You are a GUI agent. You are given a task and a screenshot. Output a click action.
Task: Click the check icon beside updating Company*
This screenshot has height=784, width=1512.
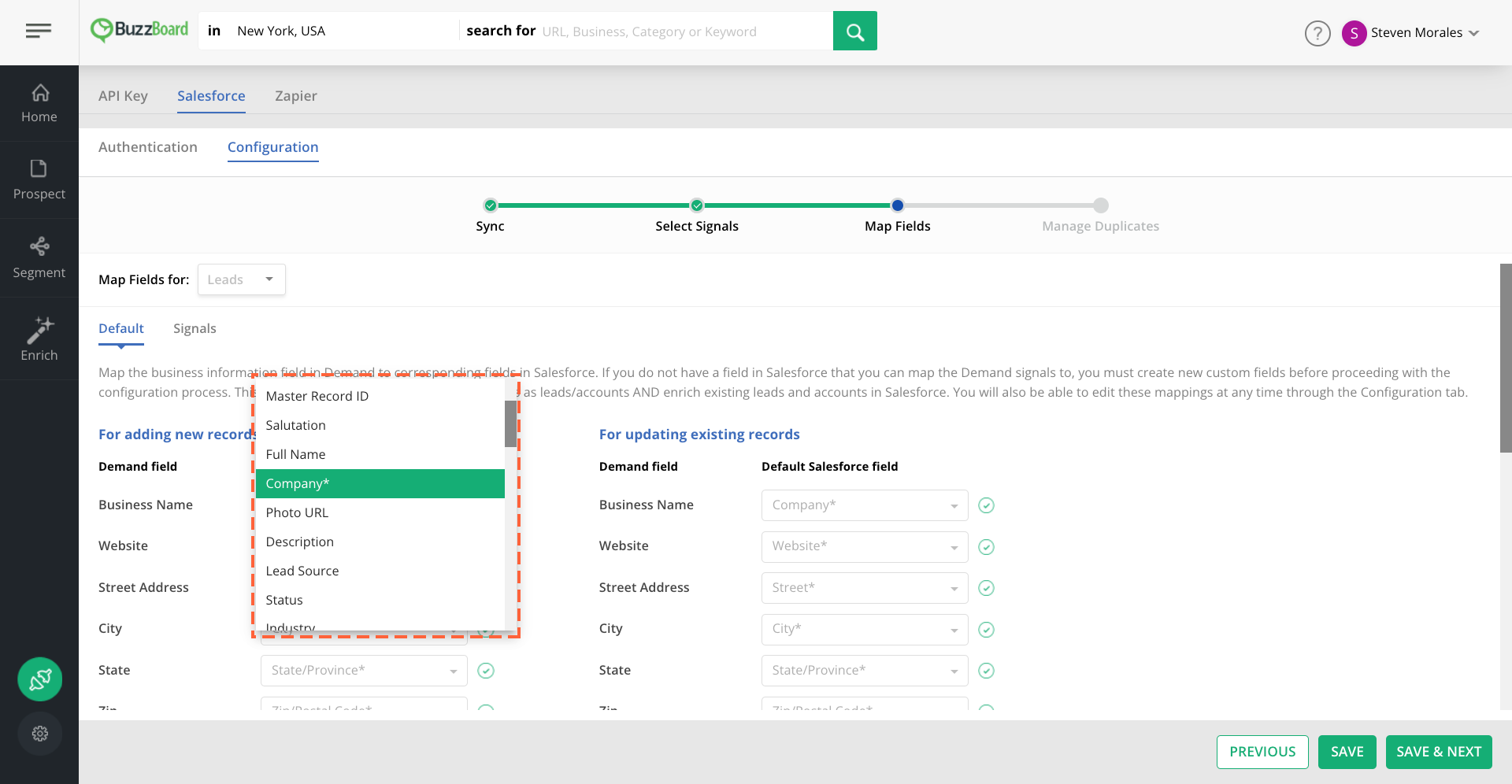click(x=986, y=505)
